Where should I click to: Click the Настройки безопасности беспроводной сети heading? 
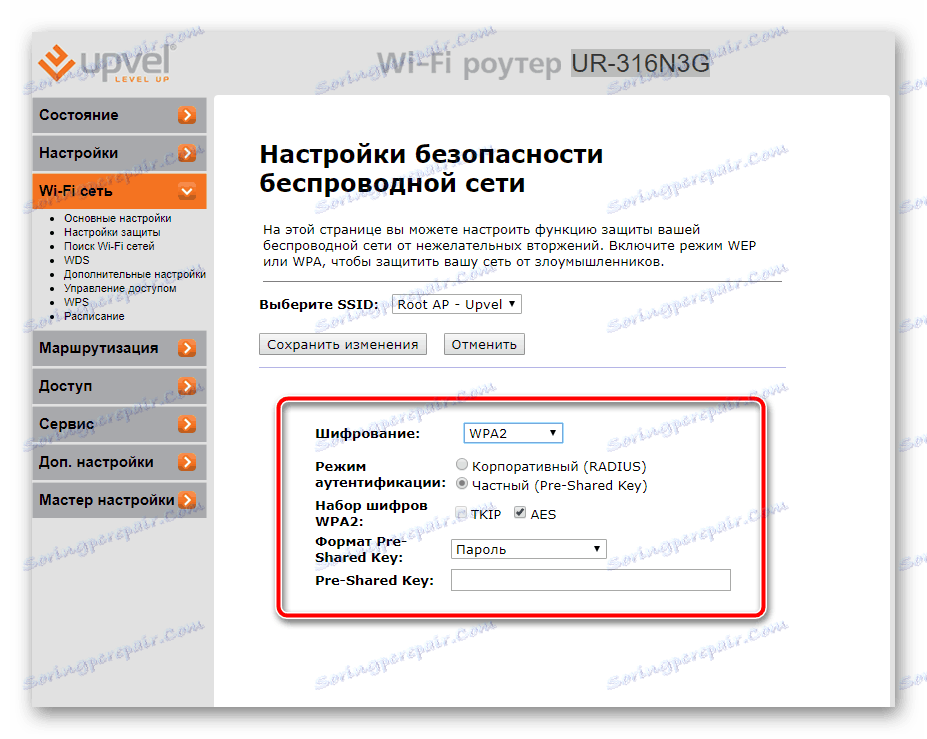432,168
